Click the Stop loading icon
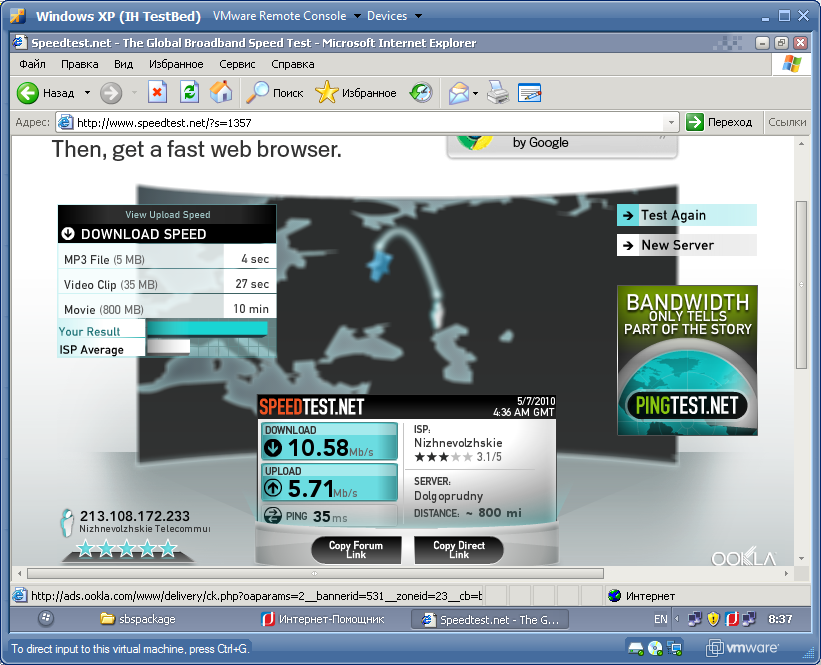Viewport: 821px width, 665px height. [157, 92]
